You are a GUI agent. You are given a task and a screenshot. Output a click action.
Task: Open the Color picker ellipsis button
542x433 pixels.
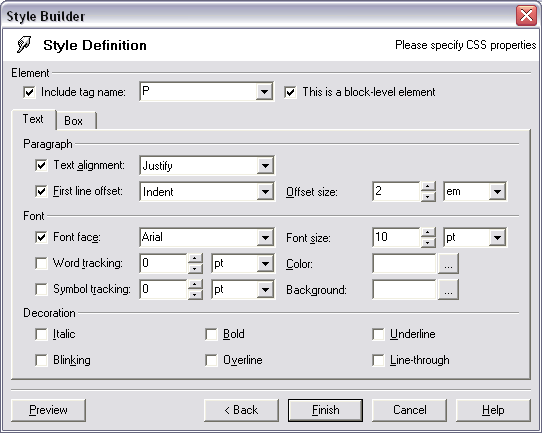[448, 264]
